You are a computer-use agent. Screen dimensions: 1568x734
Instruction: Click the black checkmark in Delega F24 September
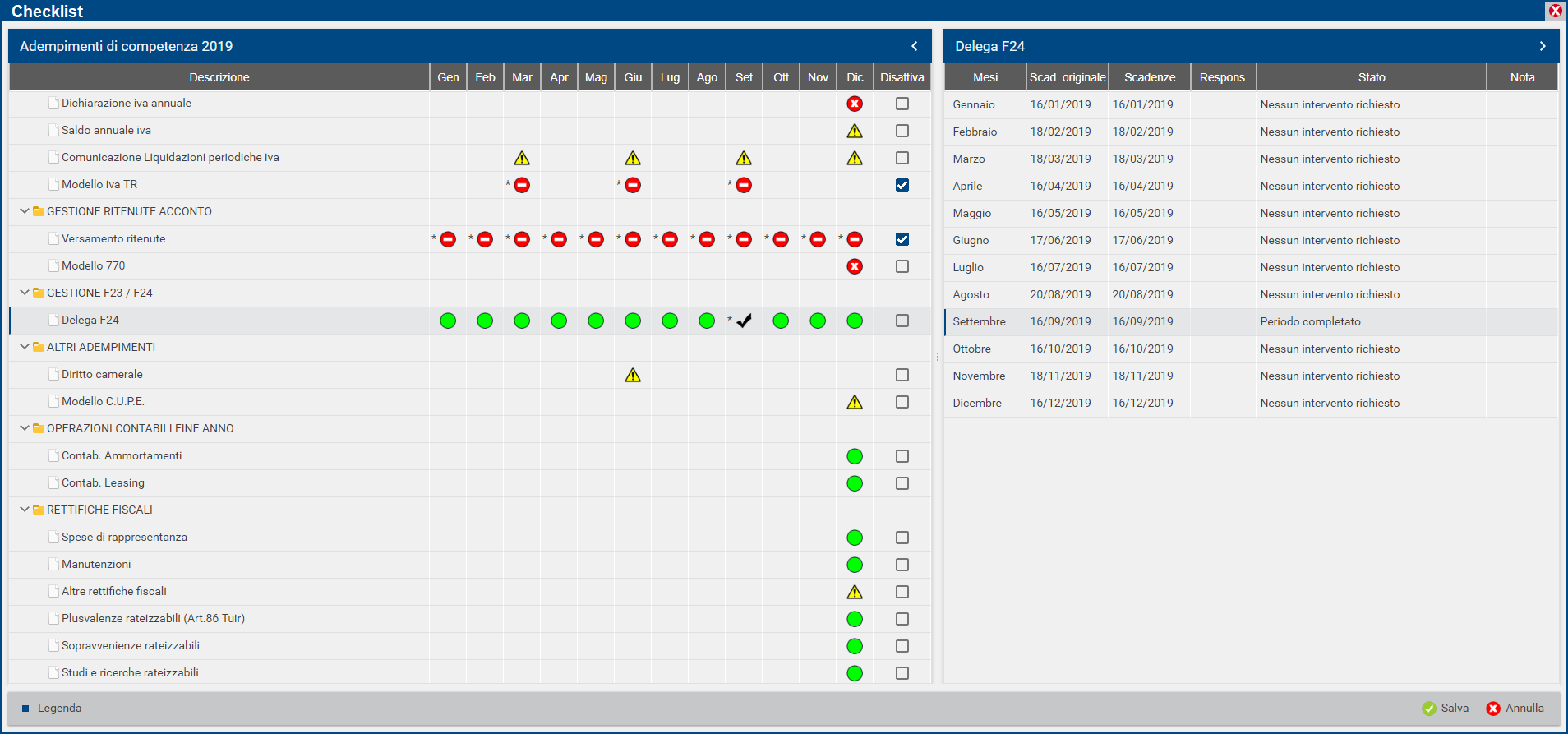pyautogui.click(x=744, y=321)
